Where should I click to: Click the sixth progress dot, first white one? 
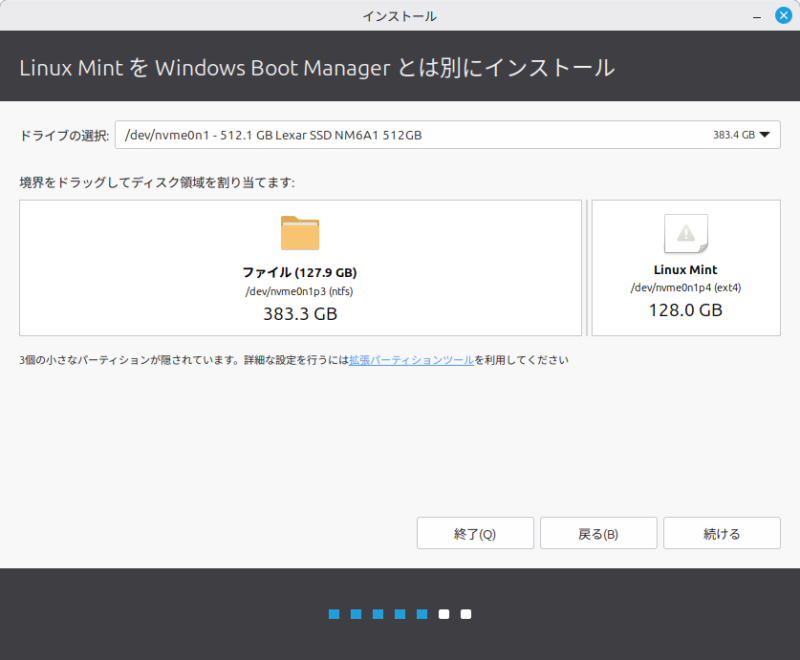point(444,614)
